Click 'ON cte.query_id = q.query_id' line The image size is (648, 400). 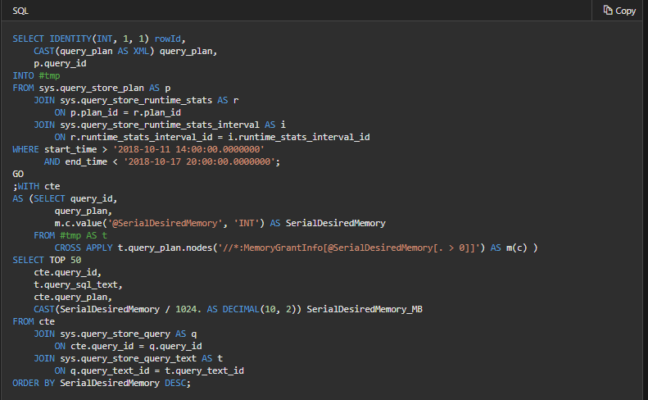tap(128, 346)
